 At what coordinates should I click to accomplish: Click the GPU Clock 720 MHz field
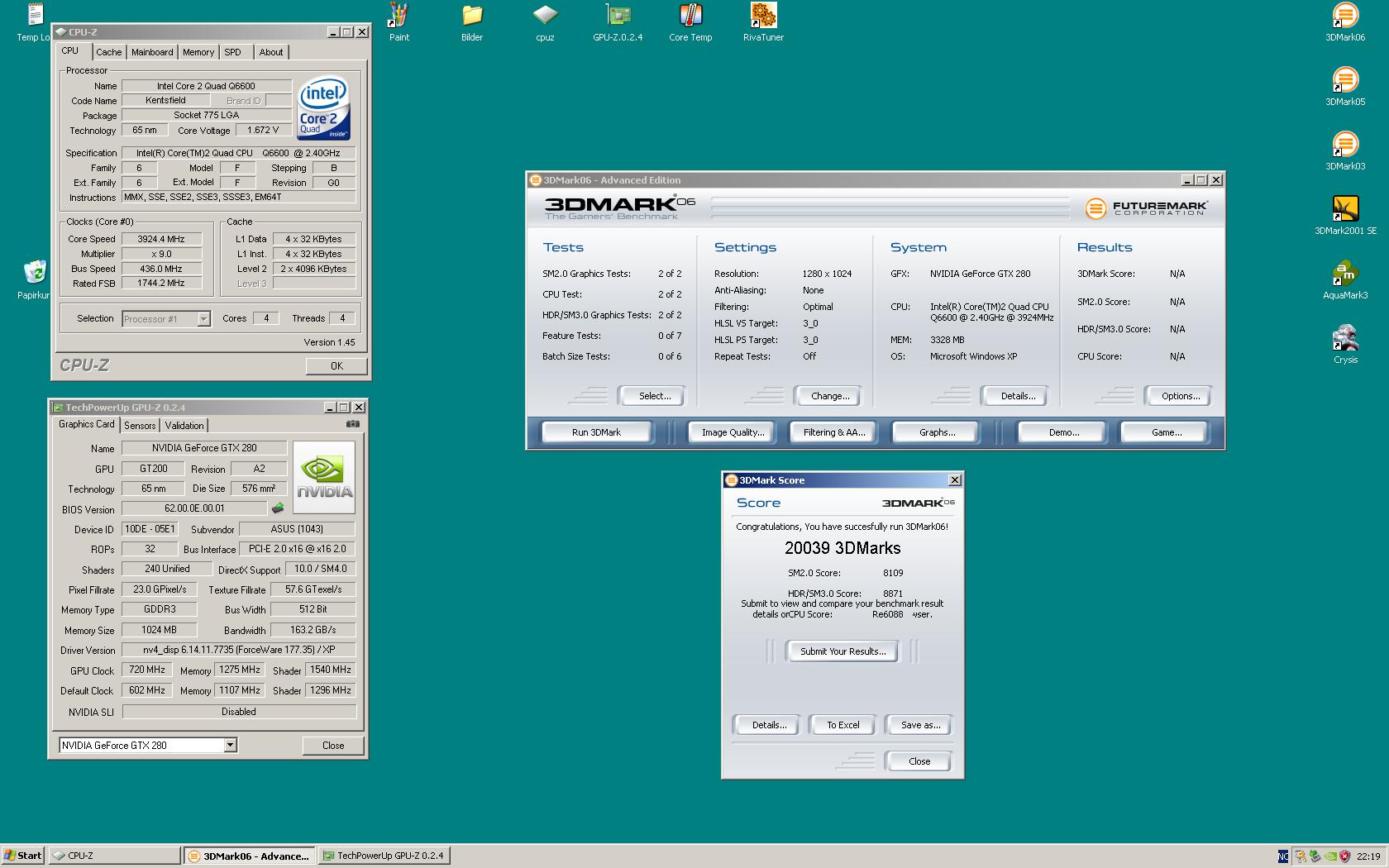pyautogui.click(x=146, y=670)
